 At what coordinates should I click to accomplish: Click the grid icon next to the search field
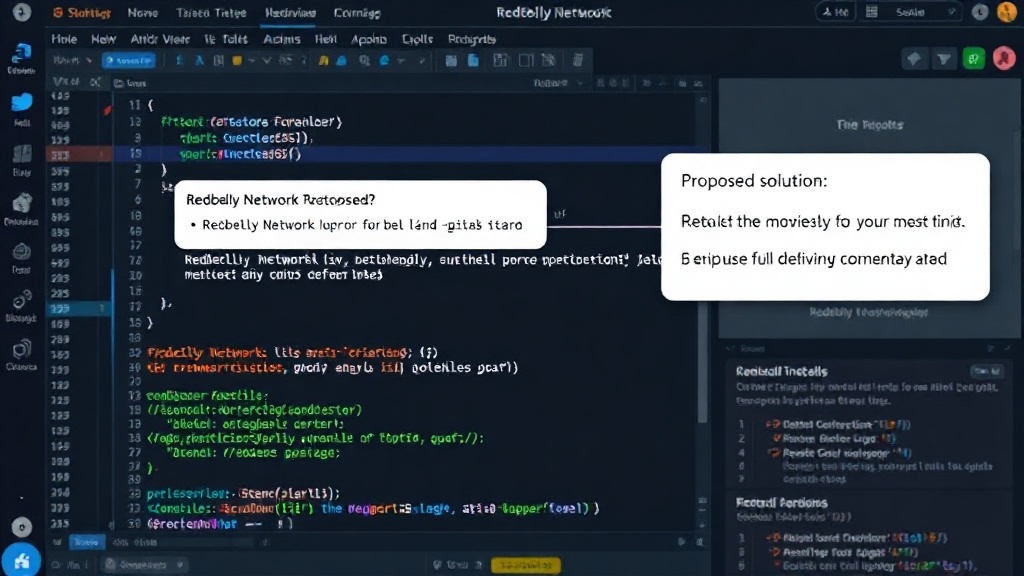click(871, 12)
